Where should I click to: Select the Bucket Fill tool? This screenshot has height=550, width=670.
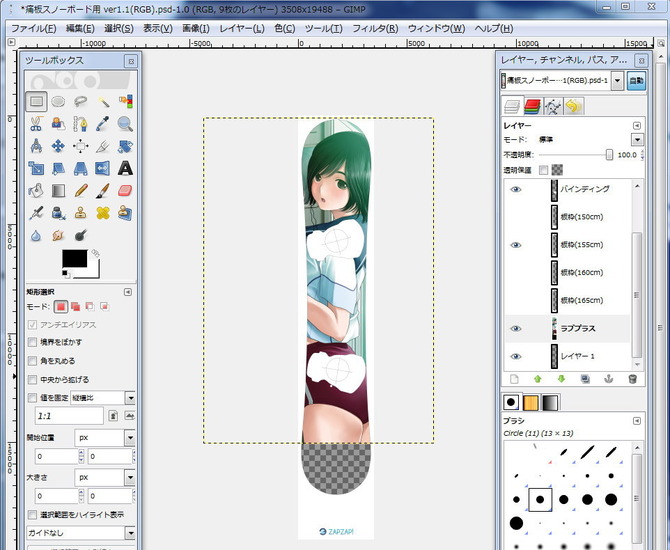point(36,191)
